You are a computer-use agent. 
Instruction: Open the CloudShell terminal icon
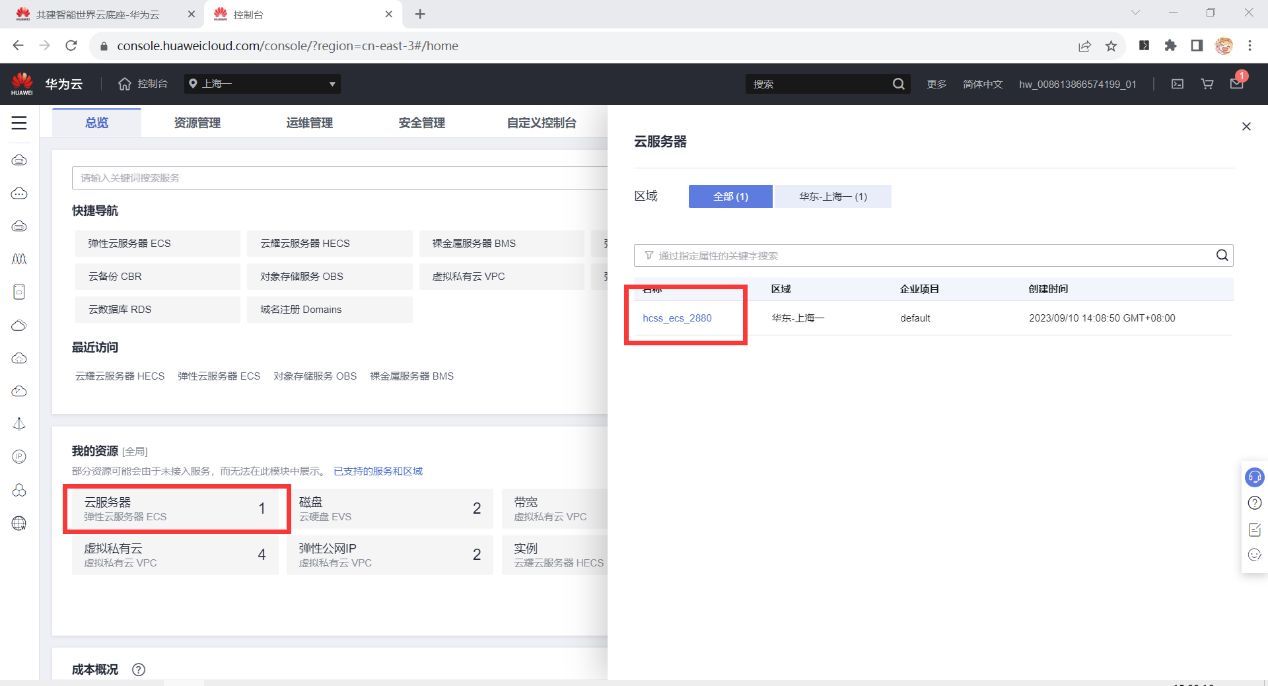pyautogui.click(x=1177, y=84)
